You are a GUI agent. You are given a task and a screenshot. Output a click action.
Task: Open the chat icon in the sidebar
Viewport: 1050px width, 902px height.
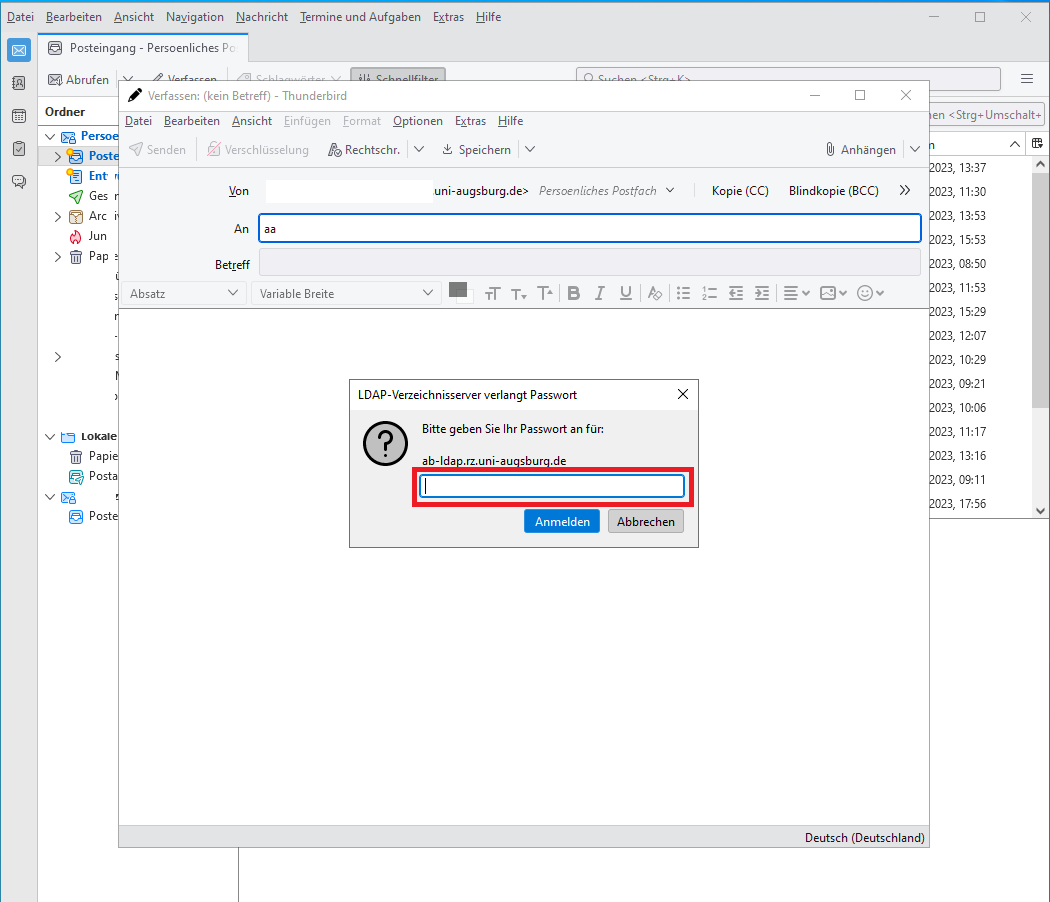point(18,181)
